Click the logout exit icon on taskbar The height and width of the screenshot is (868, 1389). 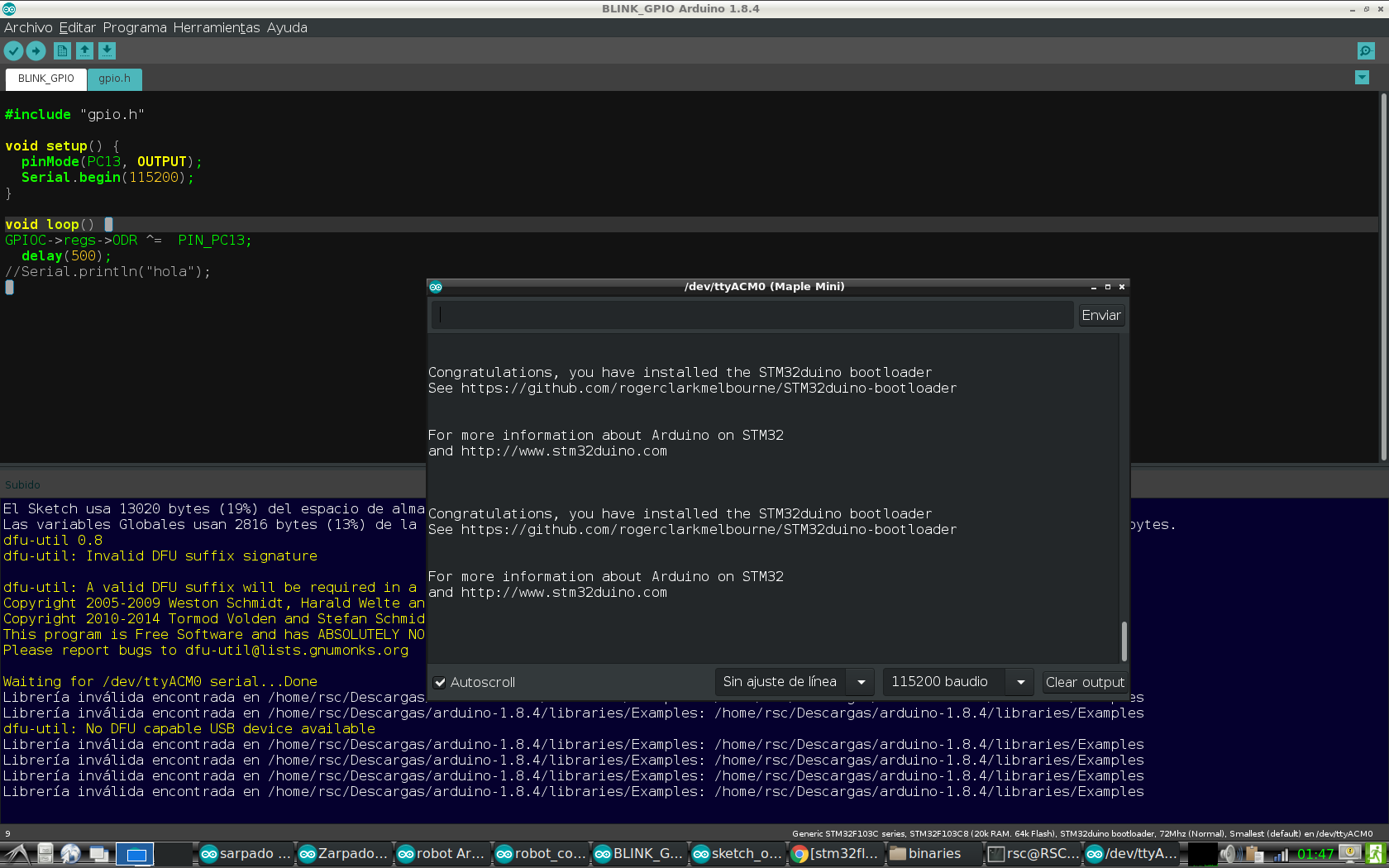(x=1377, y=854)
